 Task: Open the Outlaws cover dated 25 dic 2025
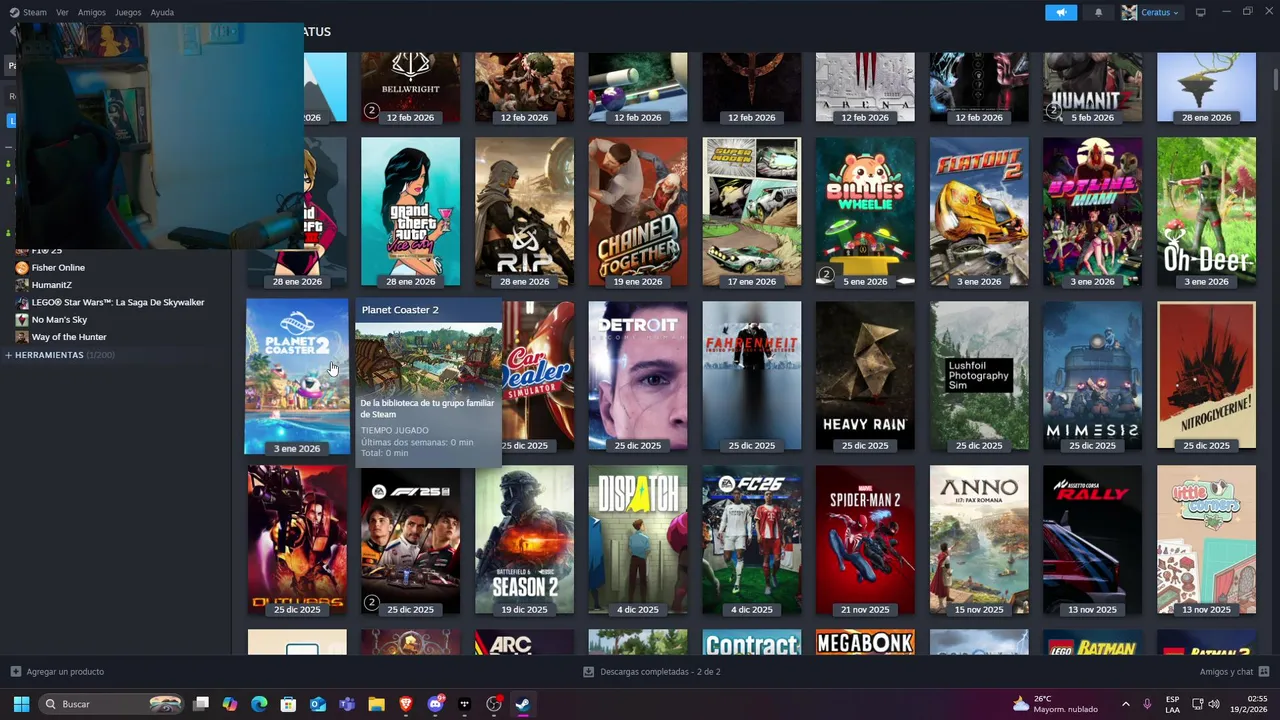click(x=297, y=539)
